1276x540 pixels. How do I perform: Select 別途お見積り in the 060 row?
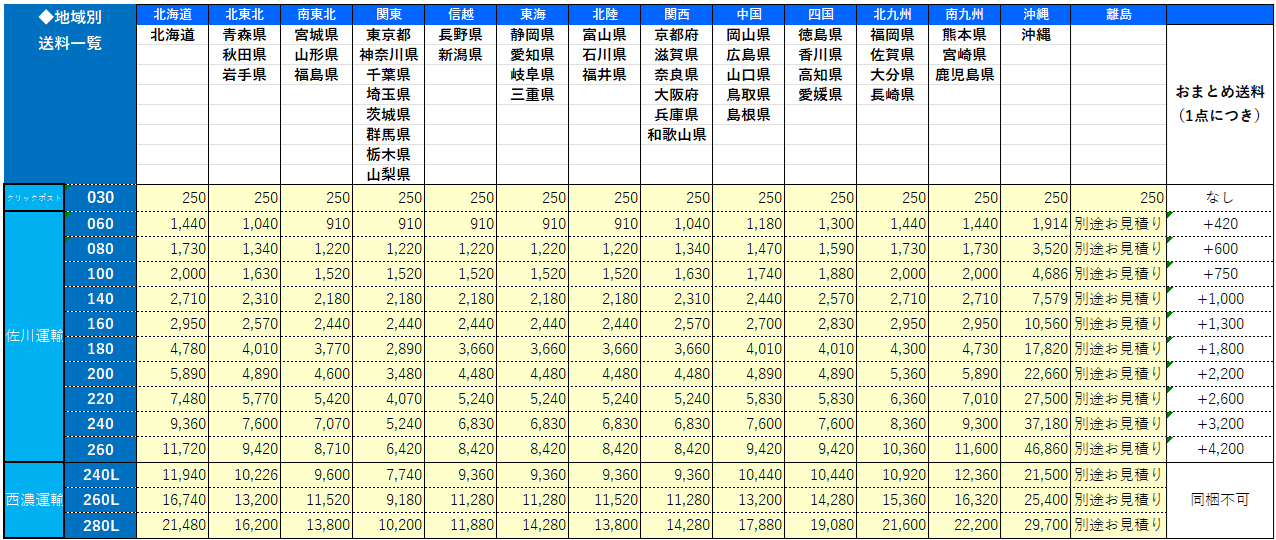click(1118, 223)
